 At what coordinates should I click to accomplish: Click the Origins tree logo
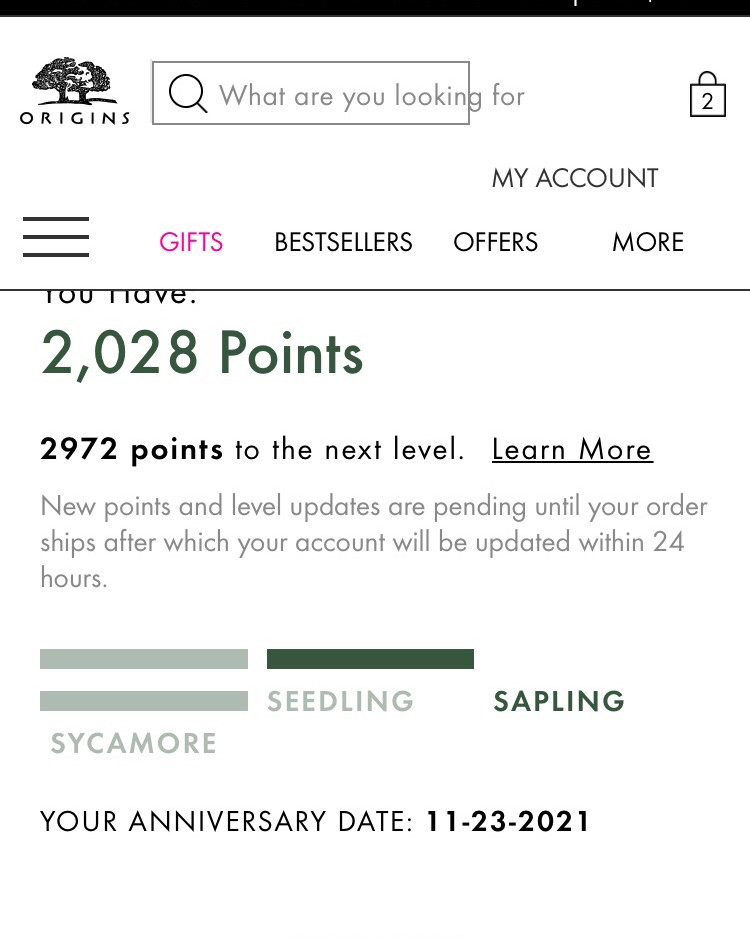tap(75, 91)
